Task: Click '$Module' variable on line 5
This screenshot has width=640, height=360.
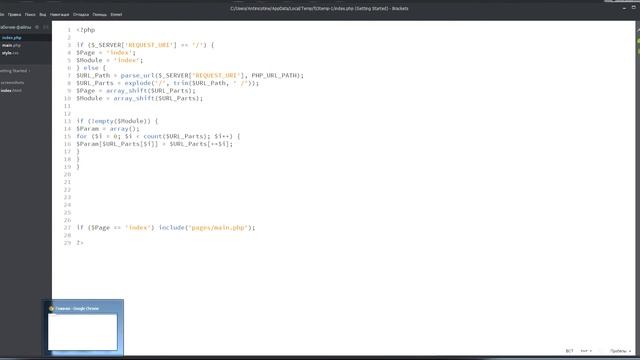Action: click(89, 60)
